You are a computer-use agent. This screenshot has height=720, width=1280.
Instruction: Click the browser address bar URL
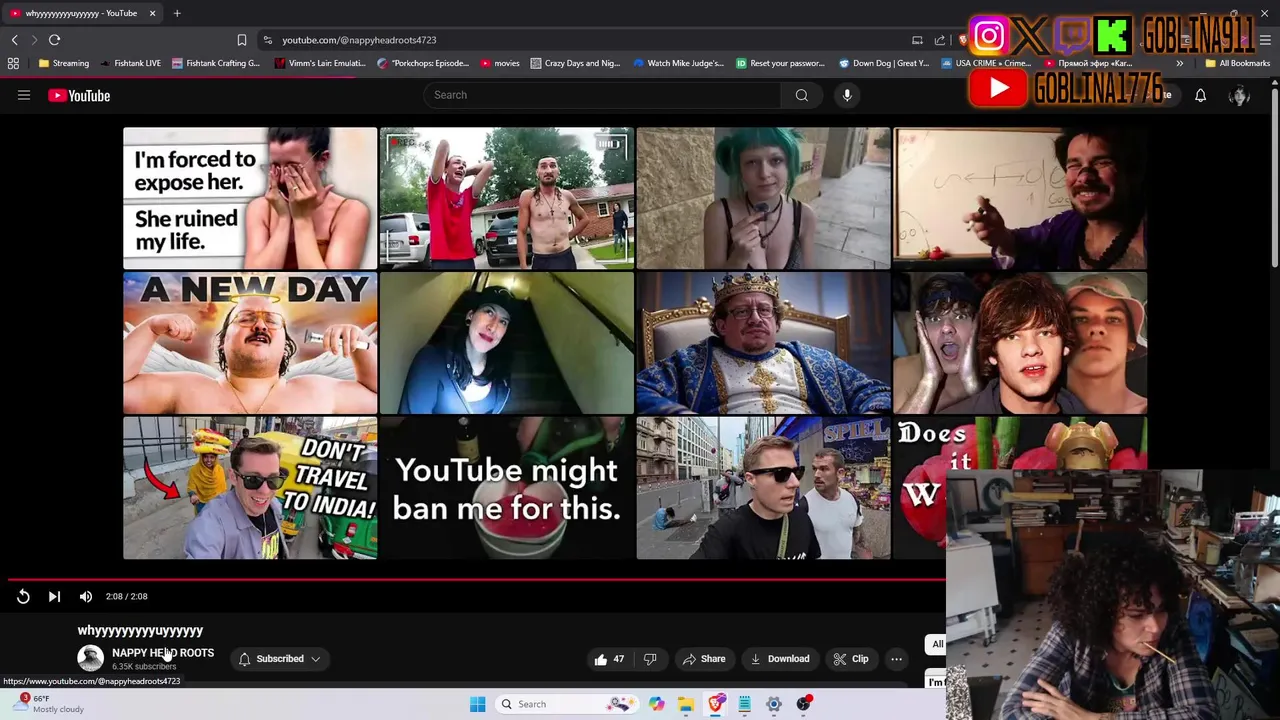(x=359, y=40)
